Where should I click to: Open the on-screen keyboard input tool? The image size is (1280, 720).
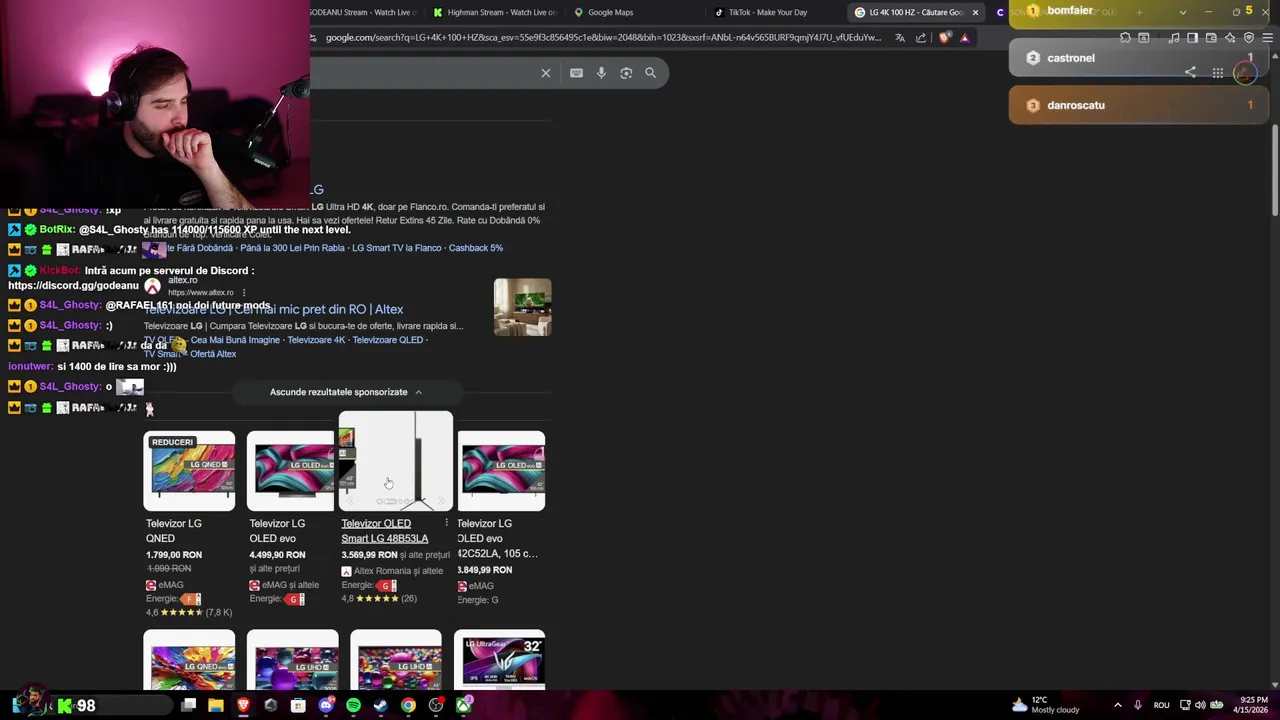pos(576,73)
